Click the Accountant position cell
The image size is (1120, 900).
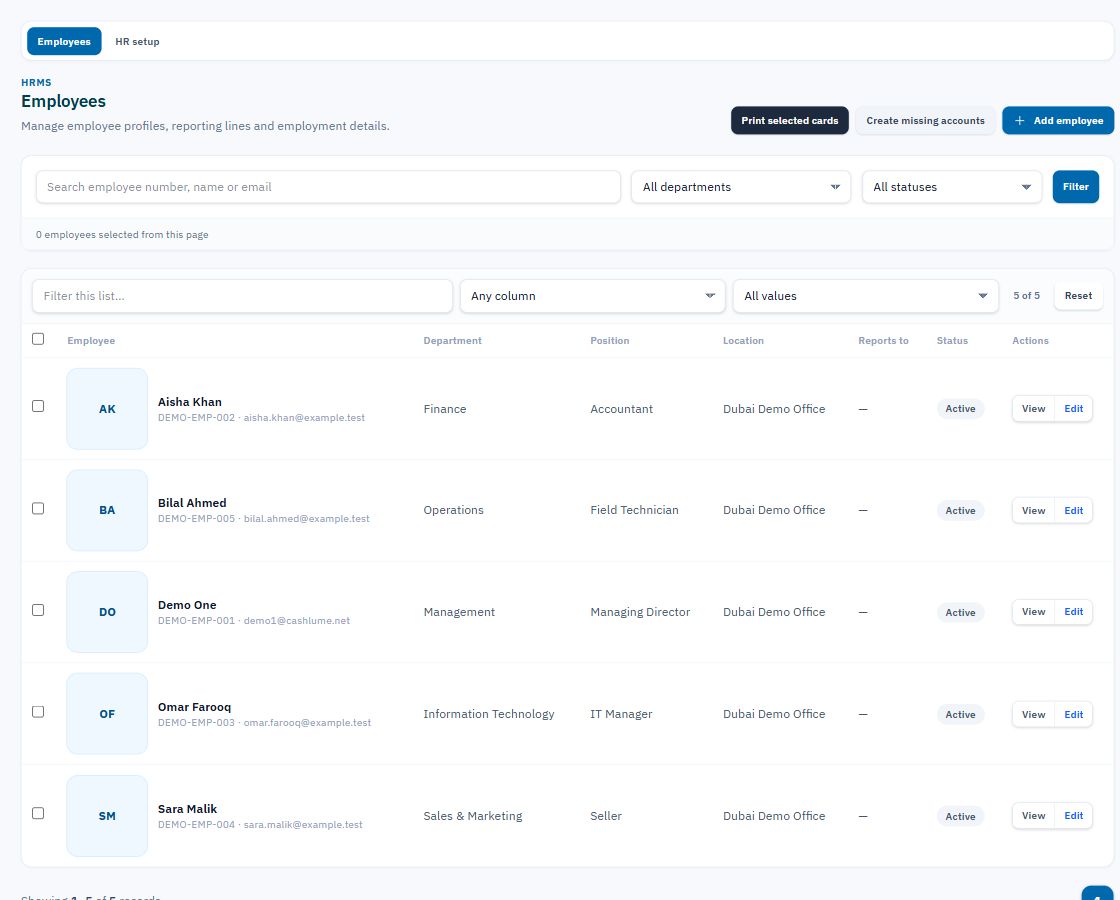pyautogui.click(x=621, y=409)
